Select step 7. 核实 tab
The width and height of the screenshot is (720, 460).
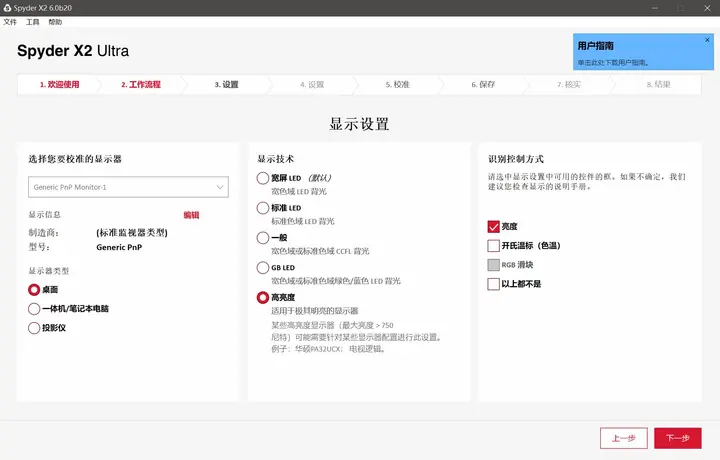569,84
